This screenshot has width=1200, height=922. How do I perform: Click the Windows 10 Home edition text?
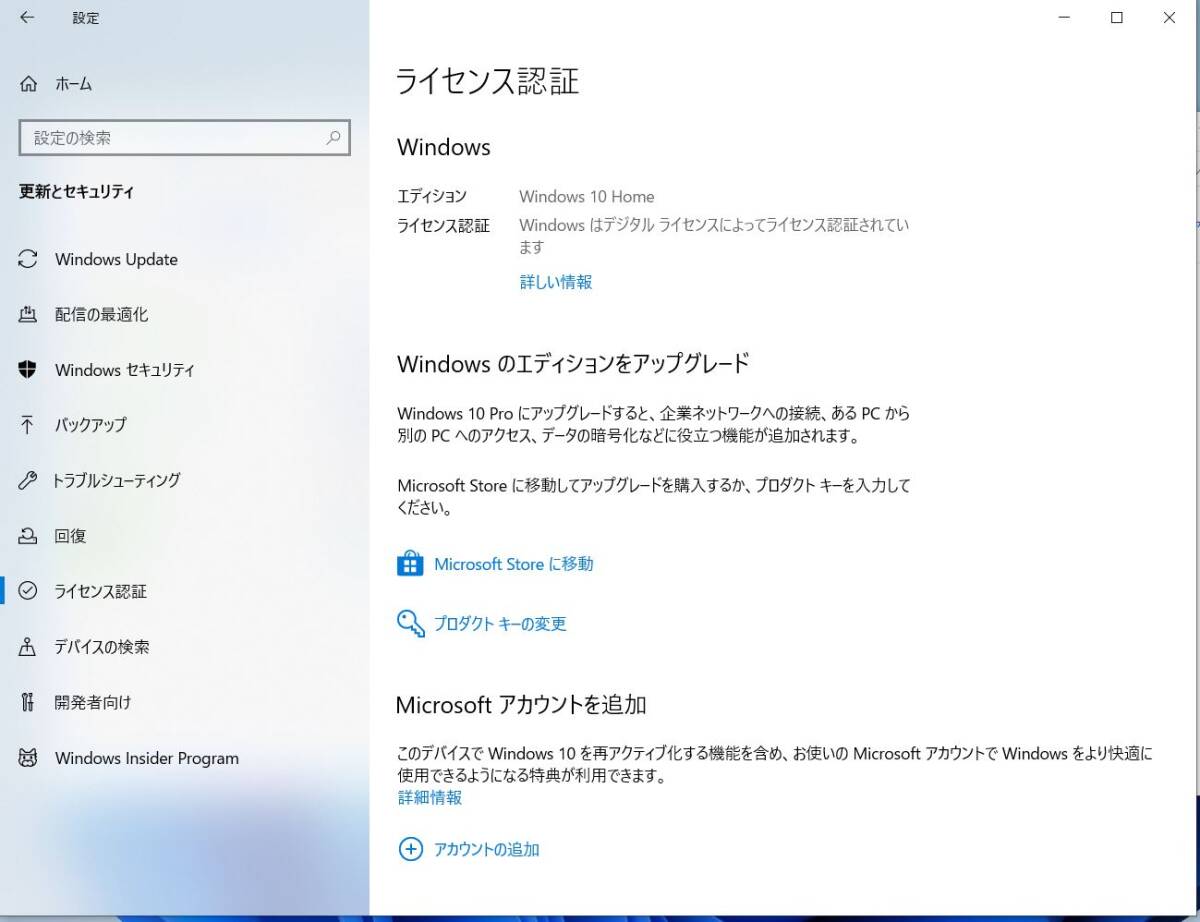(587, 197)
